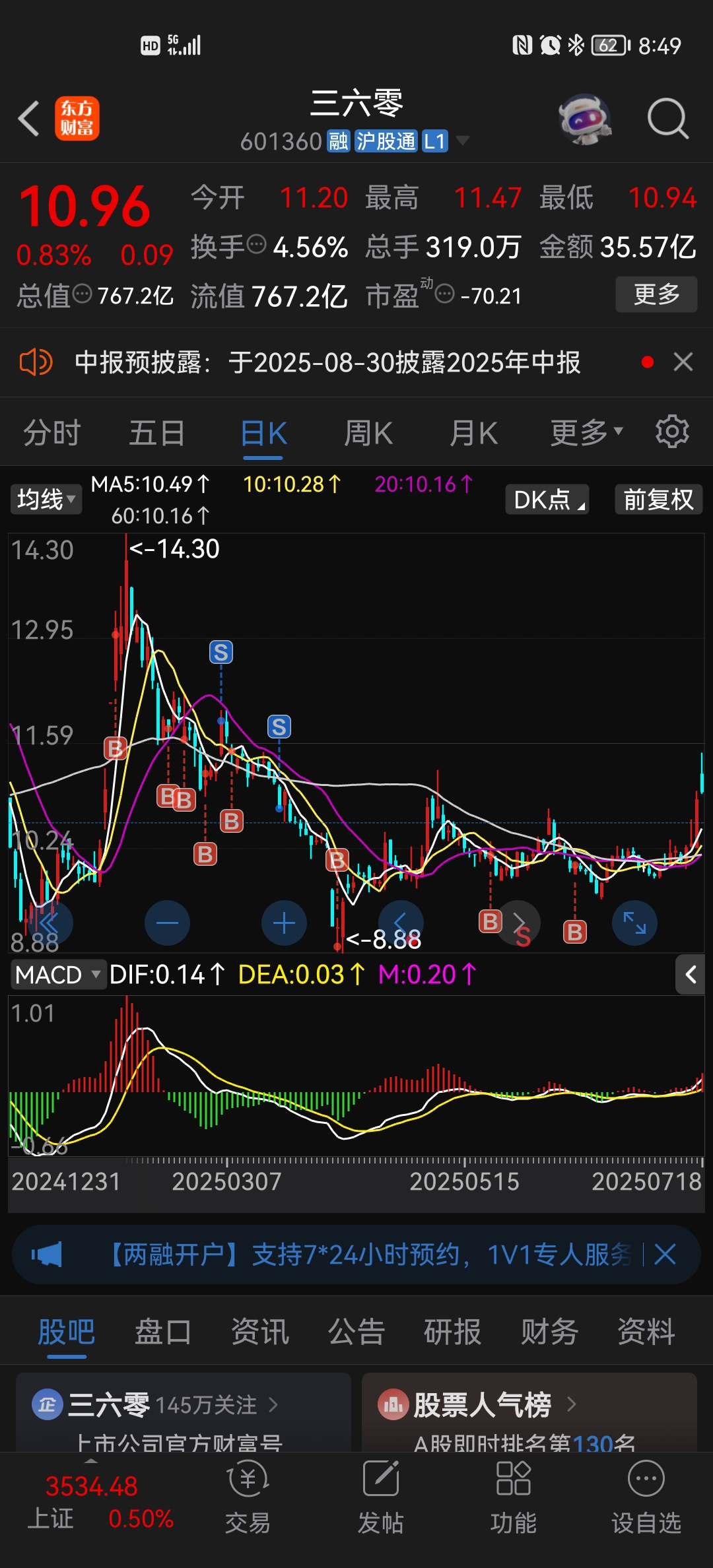The image size is (713, 1568).
Task: Open info icon next to 市盈
Action: click(445, 294)
